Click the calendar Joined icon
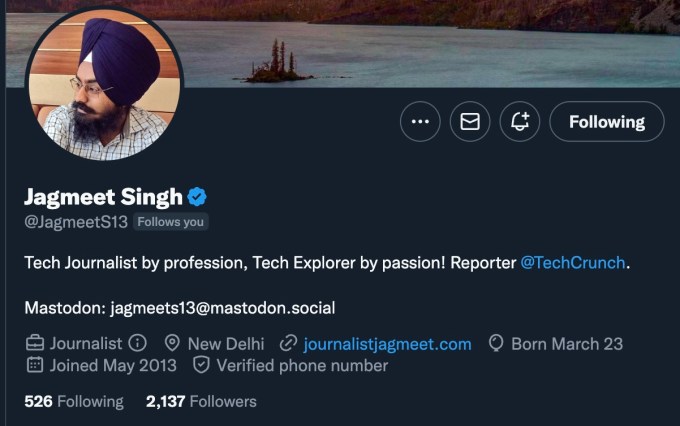Viewport: 680px width, 426px height. point(34,365)
